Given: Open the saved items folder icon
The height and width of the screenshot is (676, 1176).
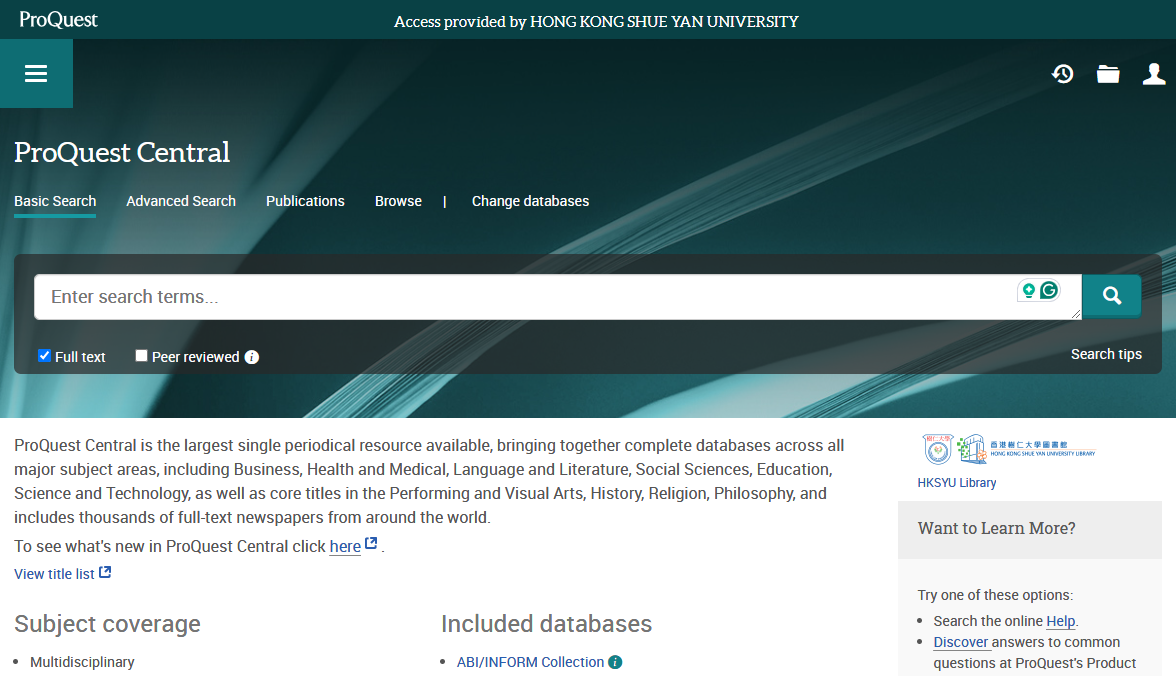Looking at the screenshot, I should pyautogui.click(x=1108, y=74).
